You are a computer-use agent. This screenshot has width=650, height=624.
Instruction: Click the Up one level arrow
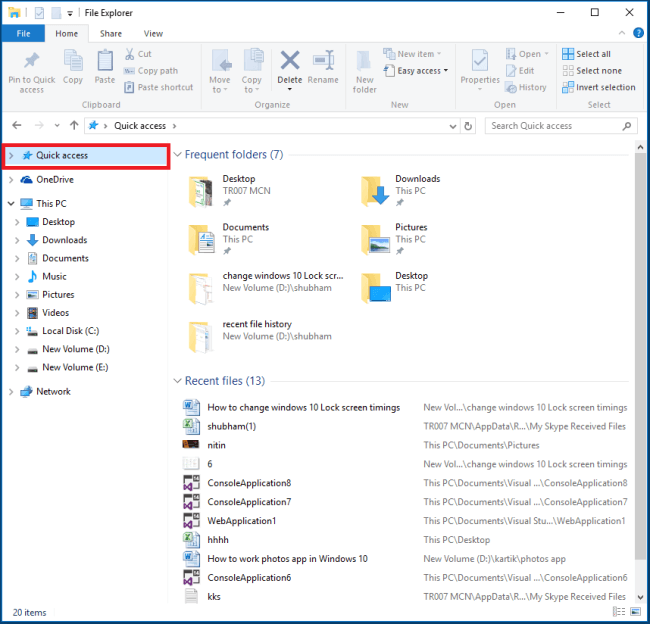pyautogui.click(x=74, y=125)
